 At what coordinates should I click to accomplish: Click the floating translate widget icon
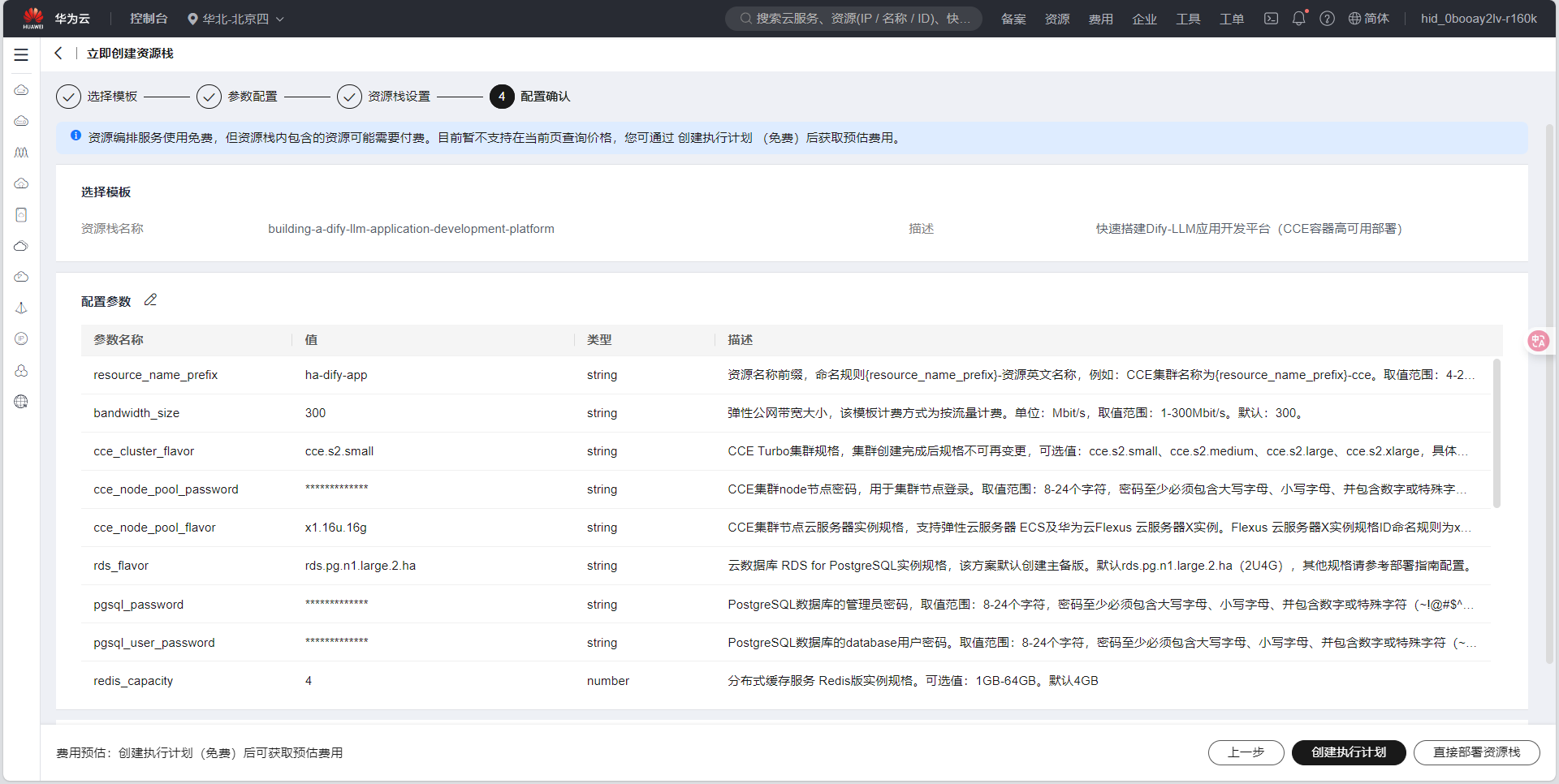point(1539,341)
